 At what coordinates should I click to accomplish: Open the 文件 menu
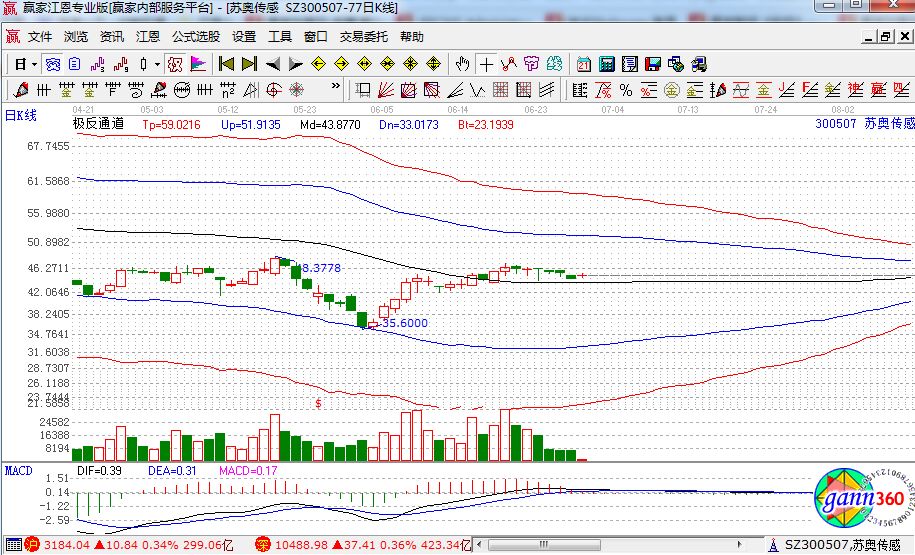click(x=40, y=37)
